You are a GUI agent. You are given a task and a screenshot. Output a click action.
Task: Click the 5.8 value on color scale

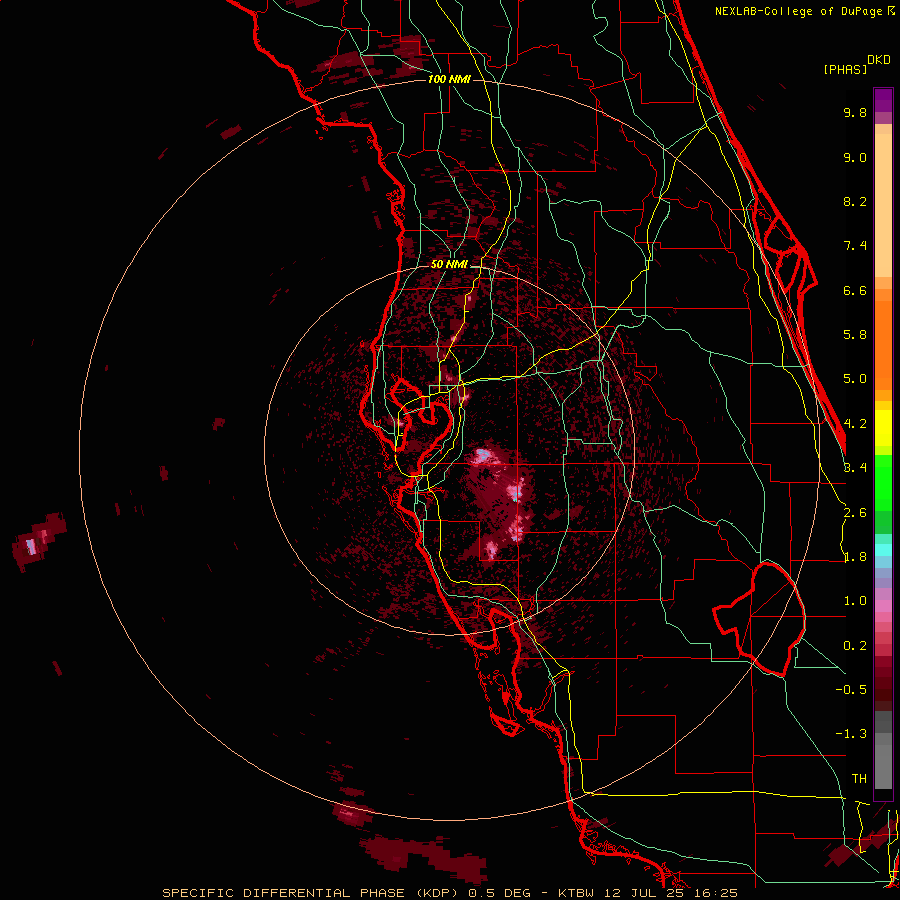pos(855,335)
